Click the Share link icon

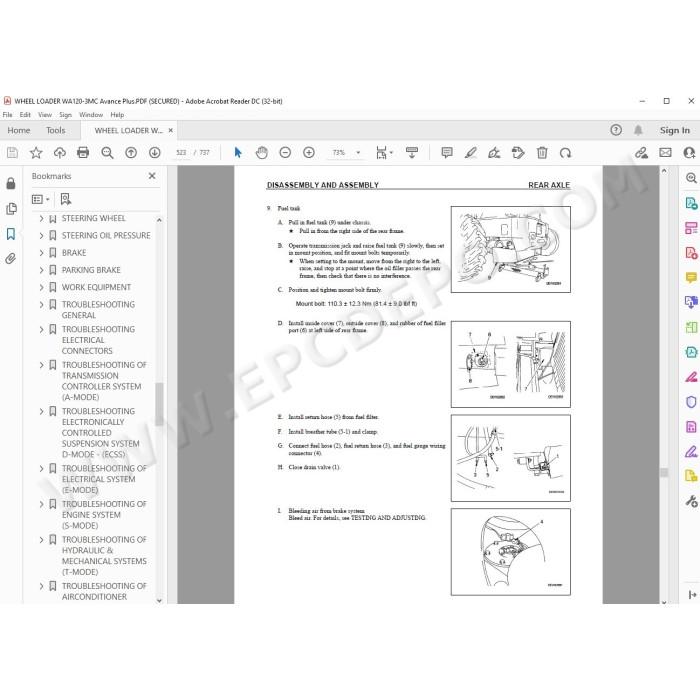[x=642, y=153]
